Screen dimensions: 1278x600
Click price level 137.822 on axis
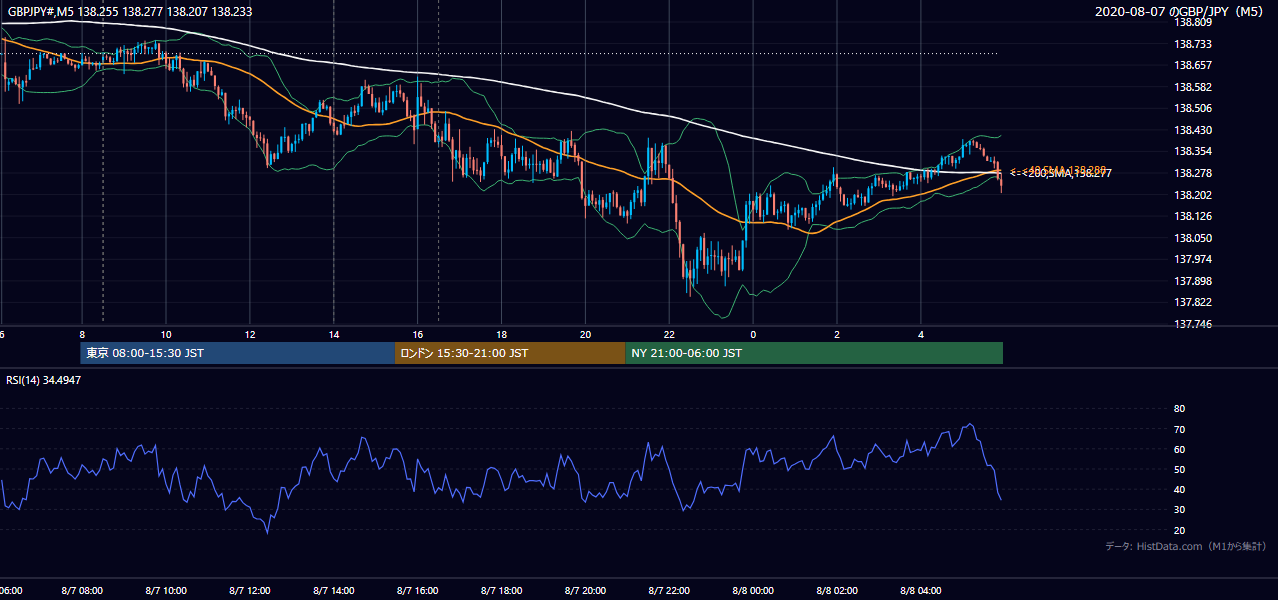coord(1194,302)
